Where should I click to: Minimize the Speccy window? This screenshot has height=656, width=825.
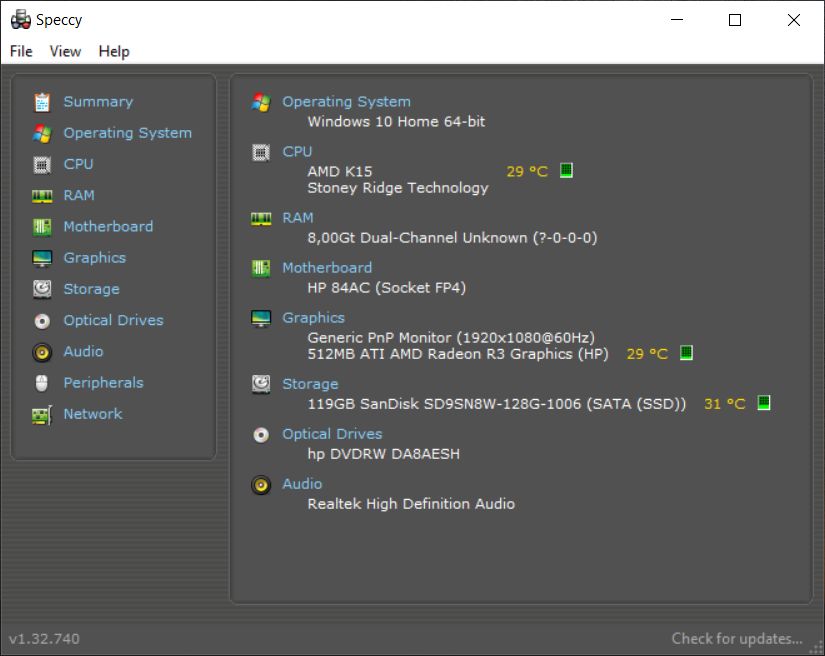[x=677, y=20]
